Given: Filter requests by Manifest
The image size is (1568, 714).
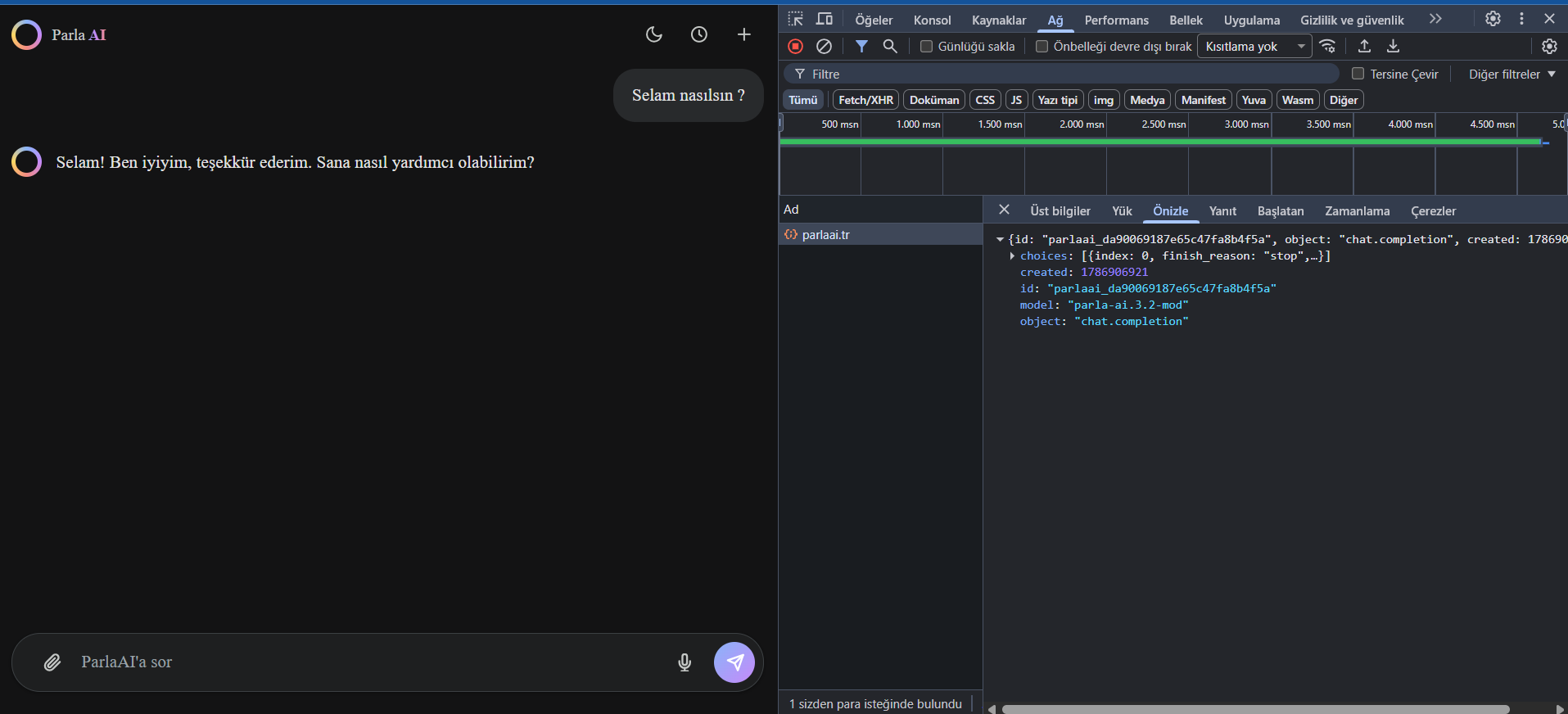Looking at the screenshot, I should (x=1204, y=100).
